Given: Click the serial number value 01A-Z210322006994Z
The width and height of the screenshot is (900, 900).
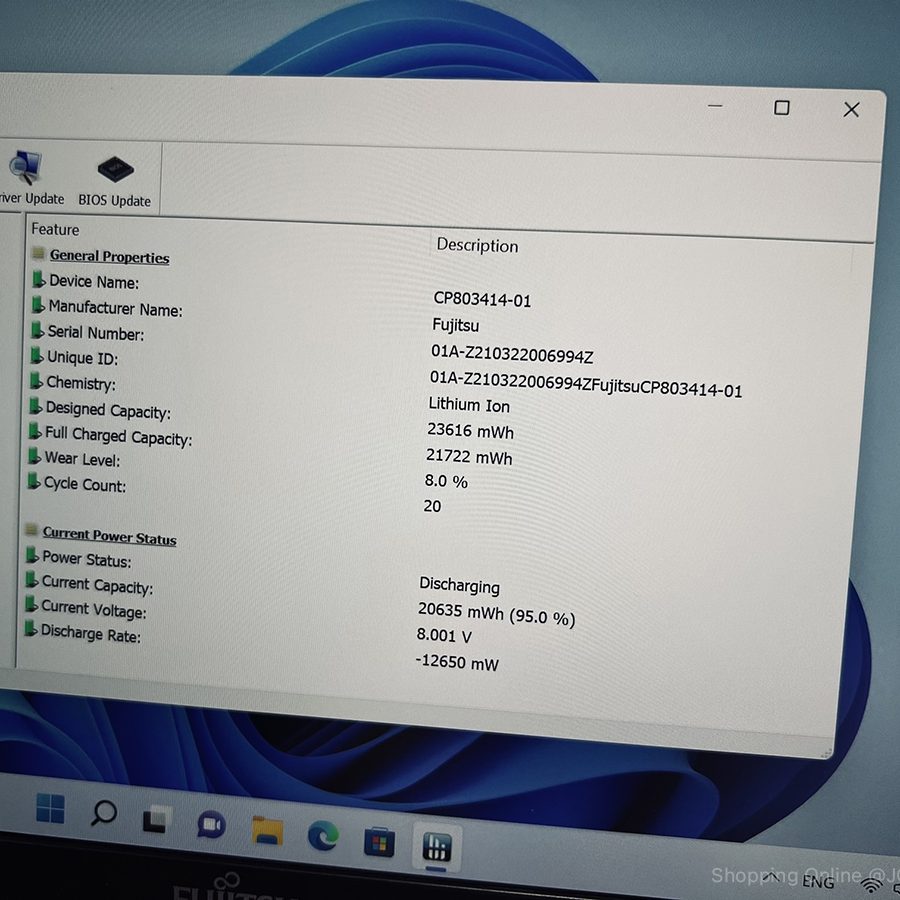Looking at the screenshot, I should (x=512, y=354).
